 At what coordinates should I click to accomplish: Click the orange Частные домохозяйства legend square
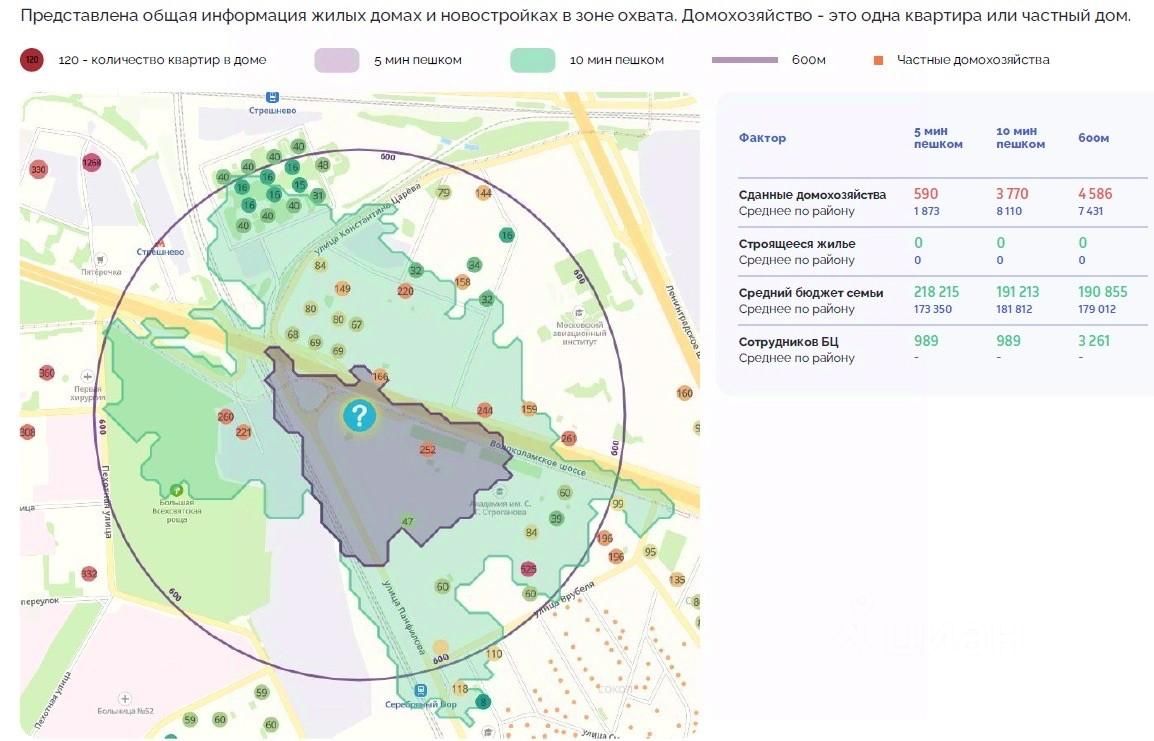(878, 60)
